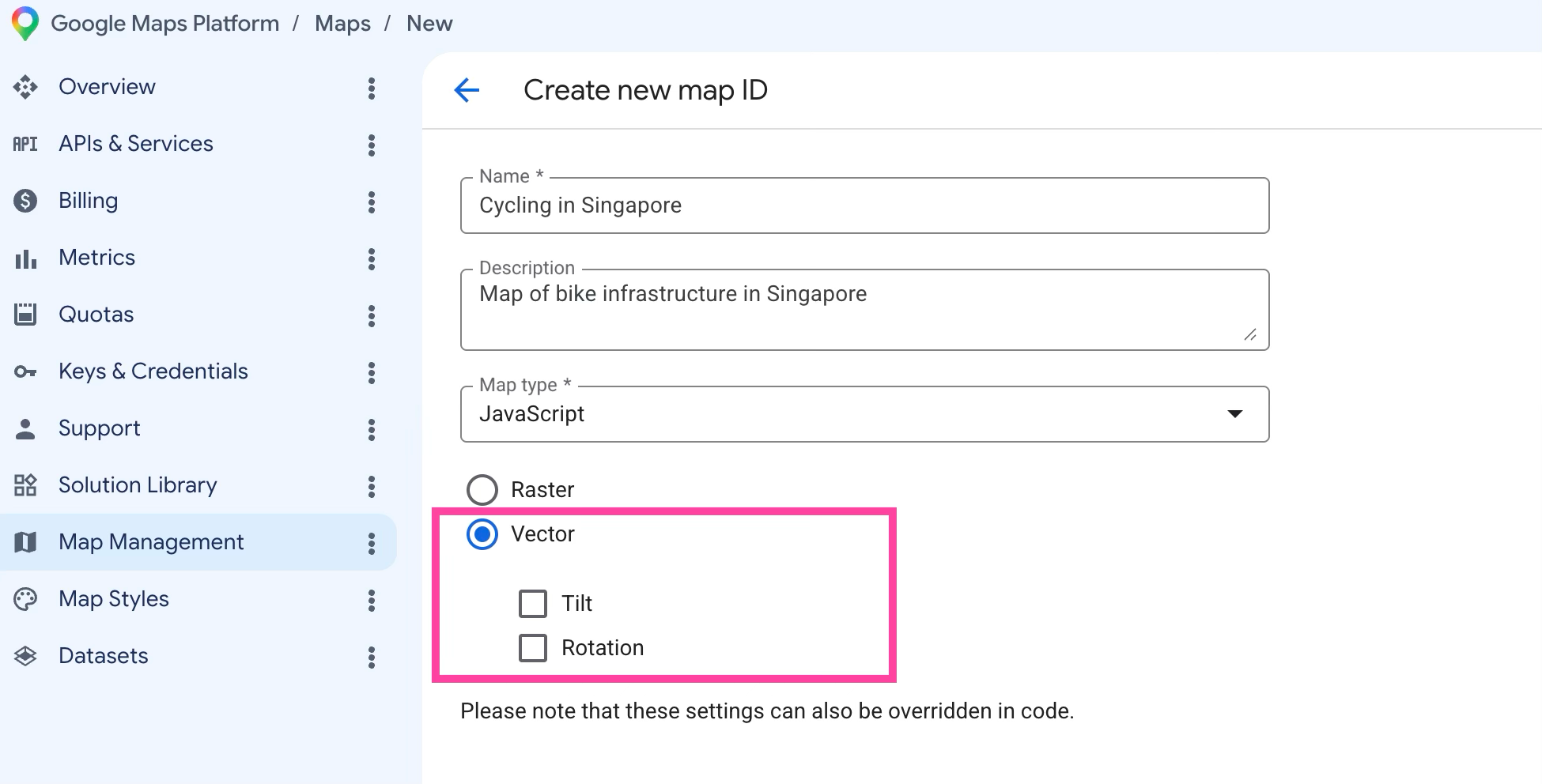
Task: Open Billing more options menu
Action: point(371,202)
